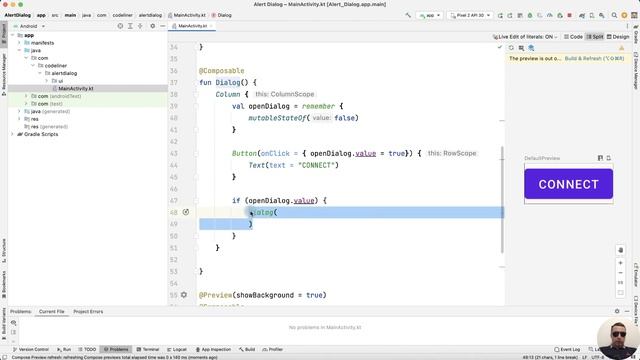The height and width of the screenshot is (360, 640).
Task: Open the Terminal tool window
Action: [x=148, y=349]
